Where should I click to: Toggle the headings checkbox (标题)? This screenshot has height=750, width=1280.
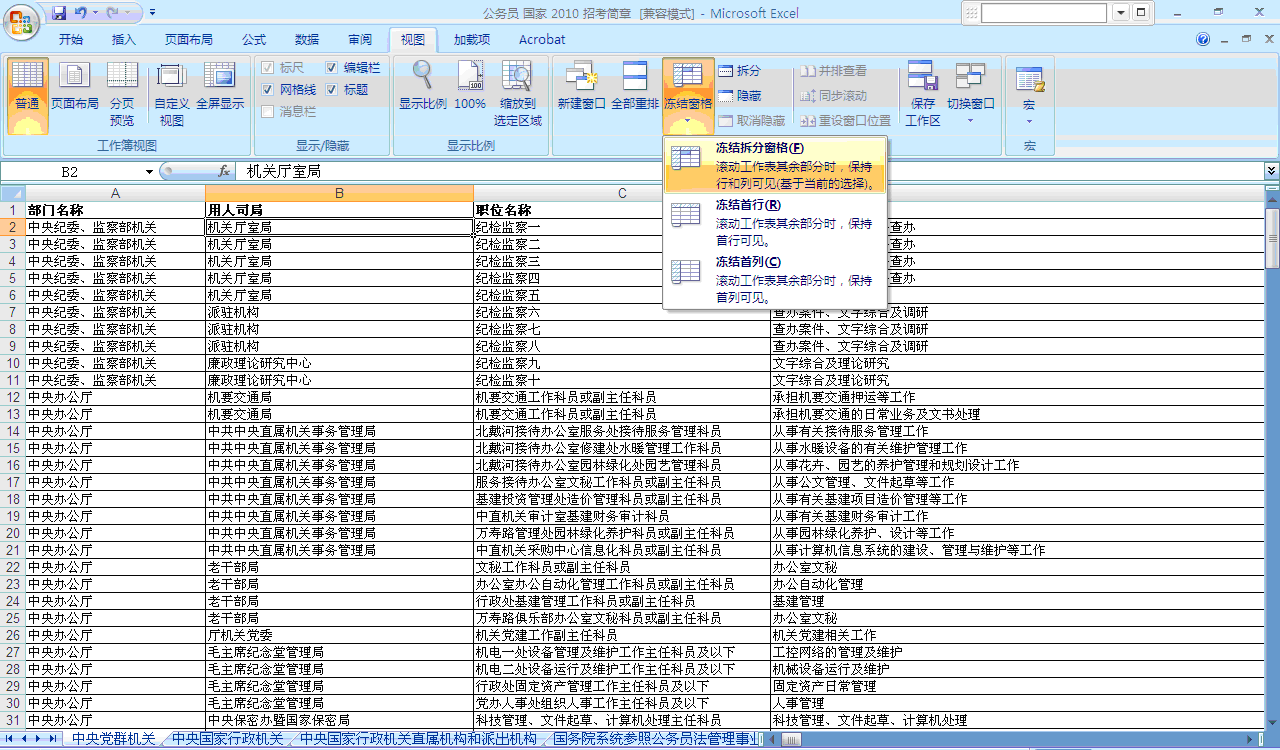[332, 90]
